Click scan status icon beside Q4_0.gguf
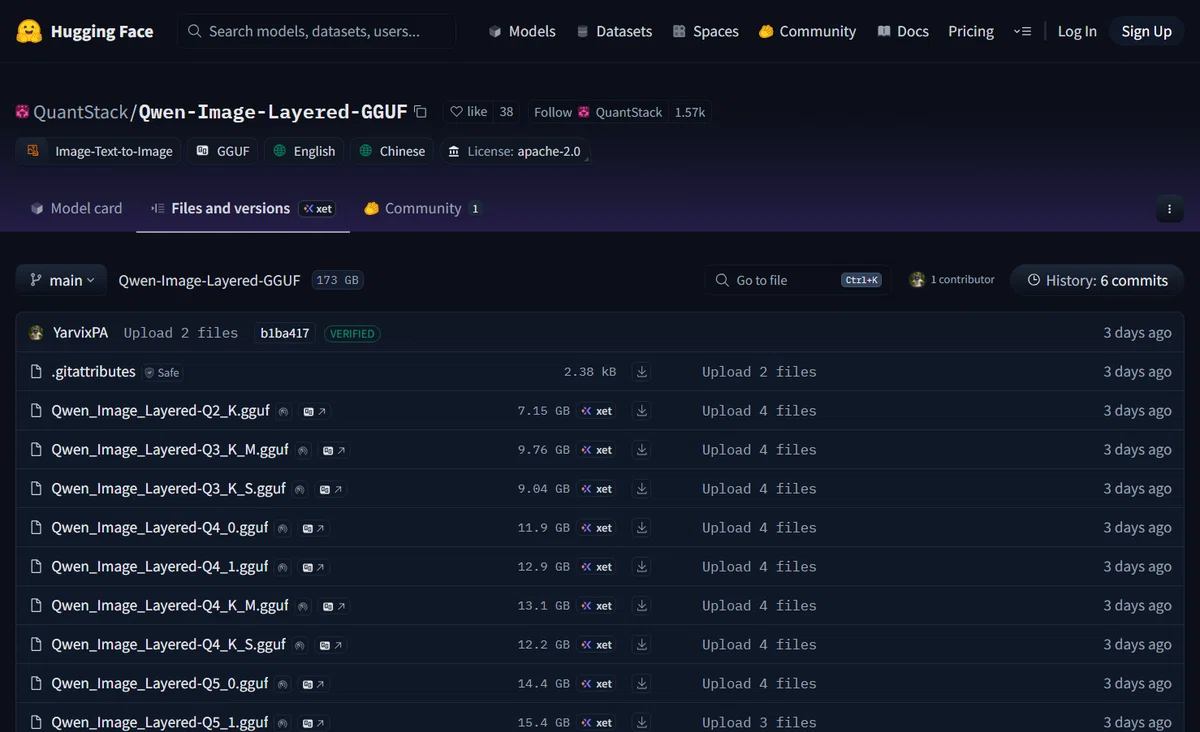1200x732 pixels. click(283, 528)
